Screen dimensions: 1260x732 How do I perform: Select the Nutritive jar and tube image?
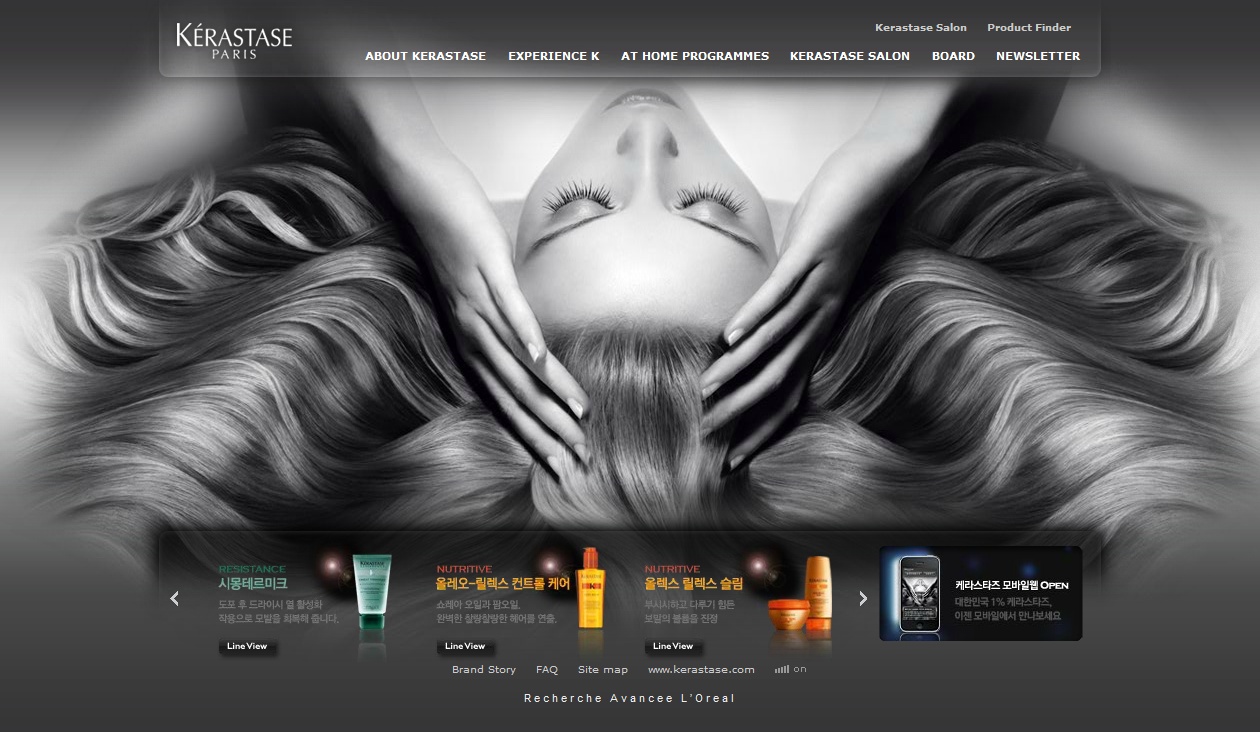tap(801, 592)
